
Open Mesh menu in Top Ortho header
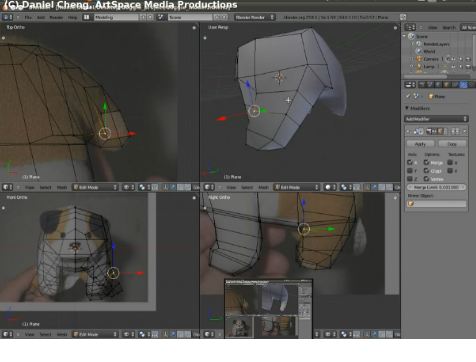click(62, 187)
